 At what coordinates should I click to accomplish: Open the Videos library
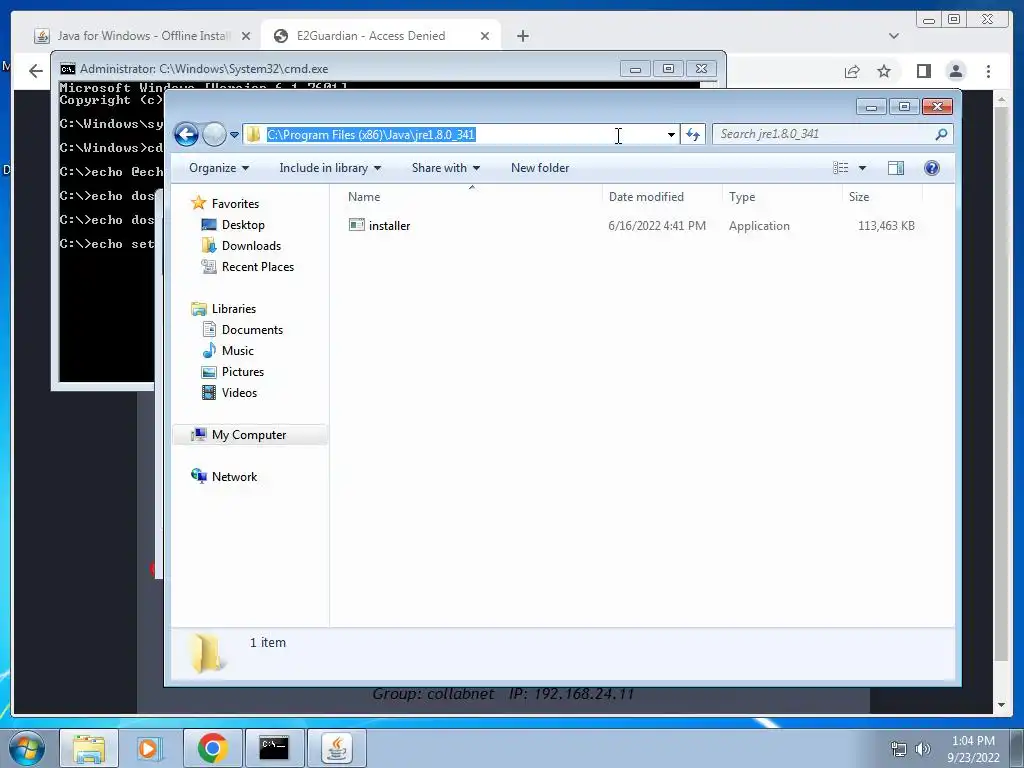[x=239, y=392]
